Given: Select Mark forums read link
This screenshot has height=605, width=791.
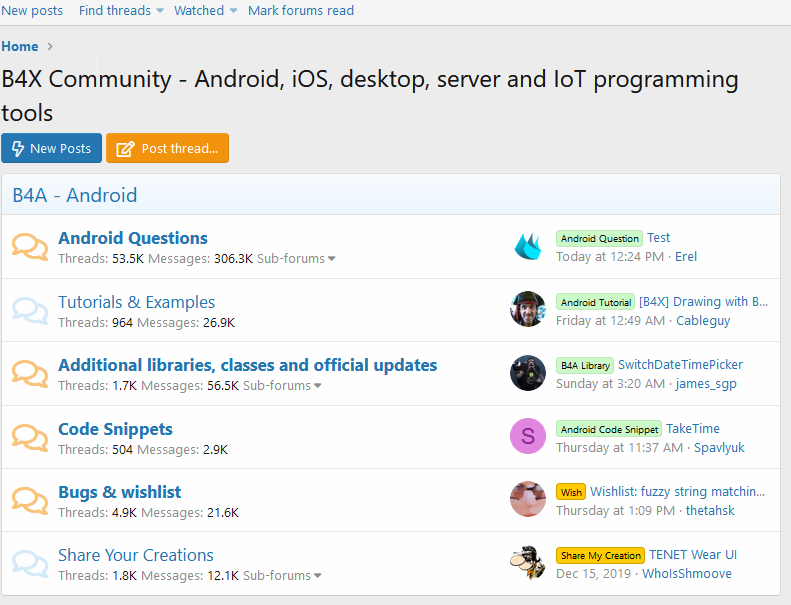Looking at the screenshot, I should click(x=301, y=10).
